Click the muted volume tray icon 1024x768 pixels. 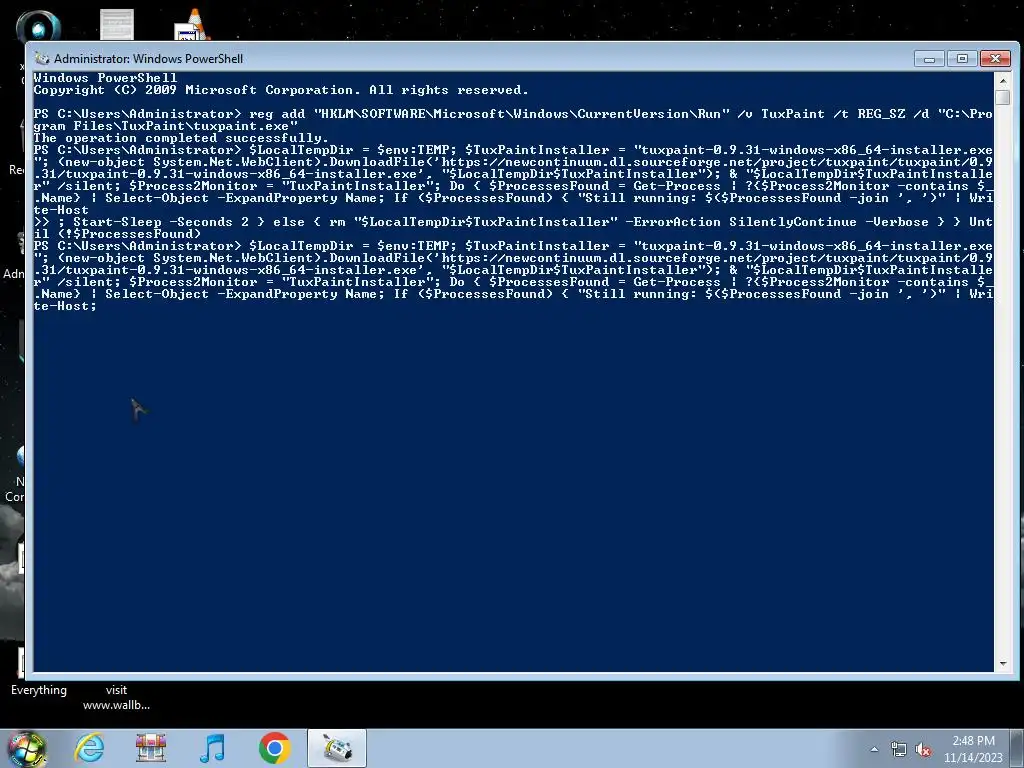923,750
